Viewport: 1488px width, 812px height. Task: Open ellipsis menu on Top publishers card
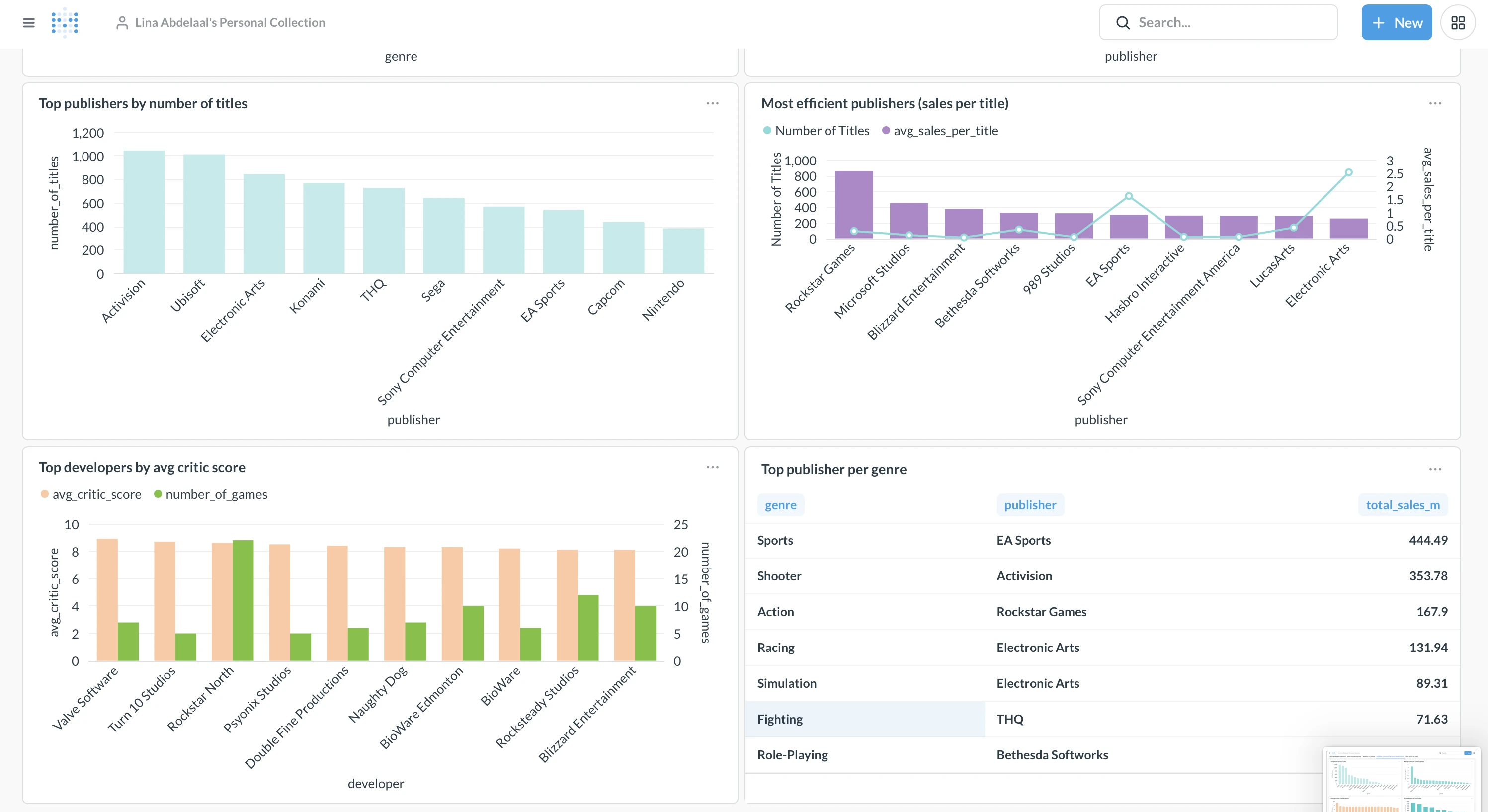coord(712,103)
